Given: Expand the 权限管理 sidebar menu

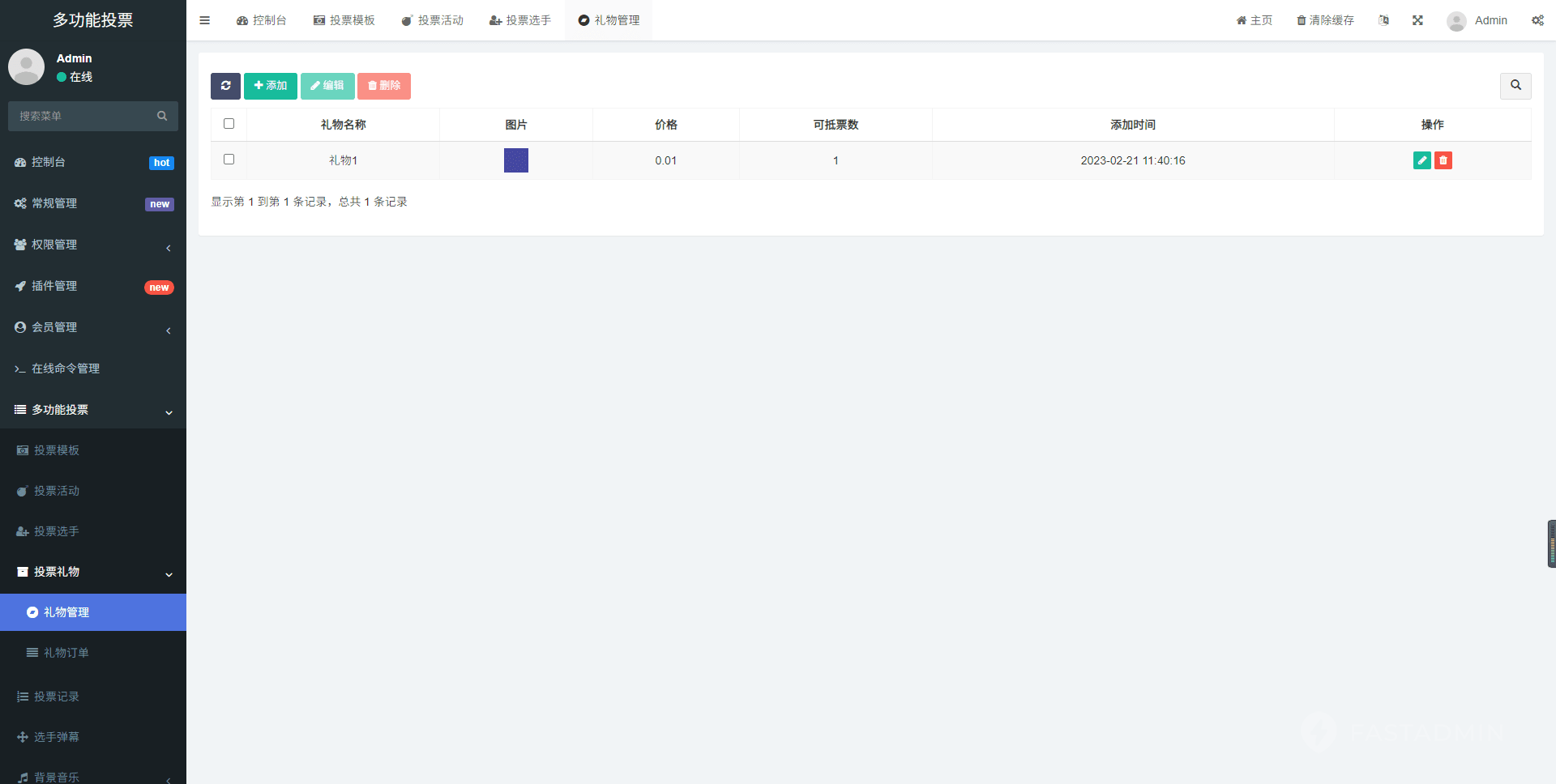Looking at the screenshot, I should [93, 245].
